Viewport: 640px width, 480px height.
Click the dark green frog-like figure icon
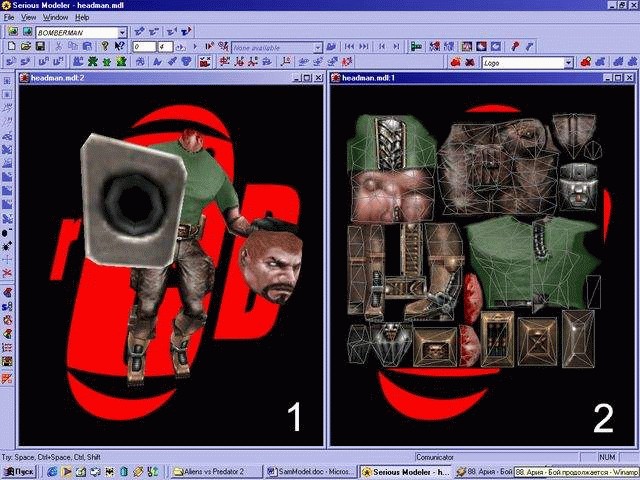(x=93, y=62)
